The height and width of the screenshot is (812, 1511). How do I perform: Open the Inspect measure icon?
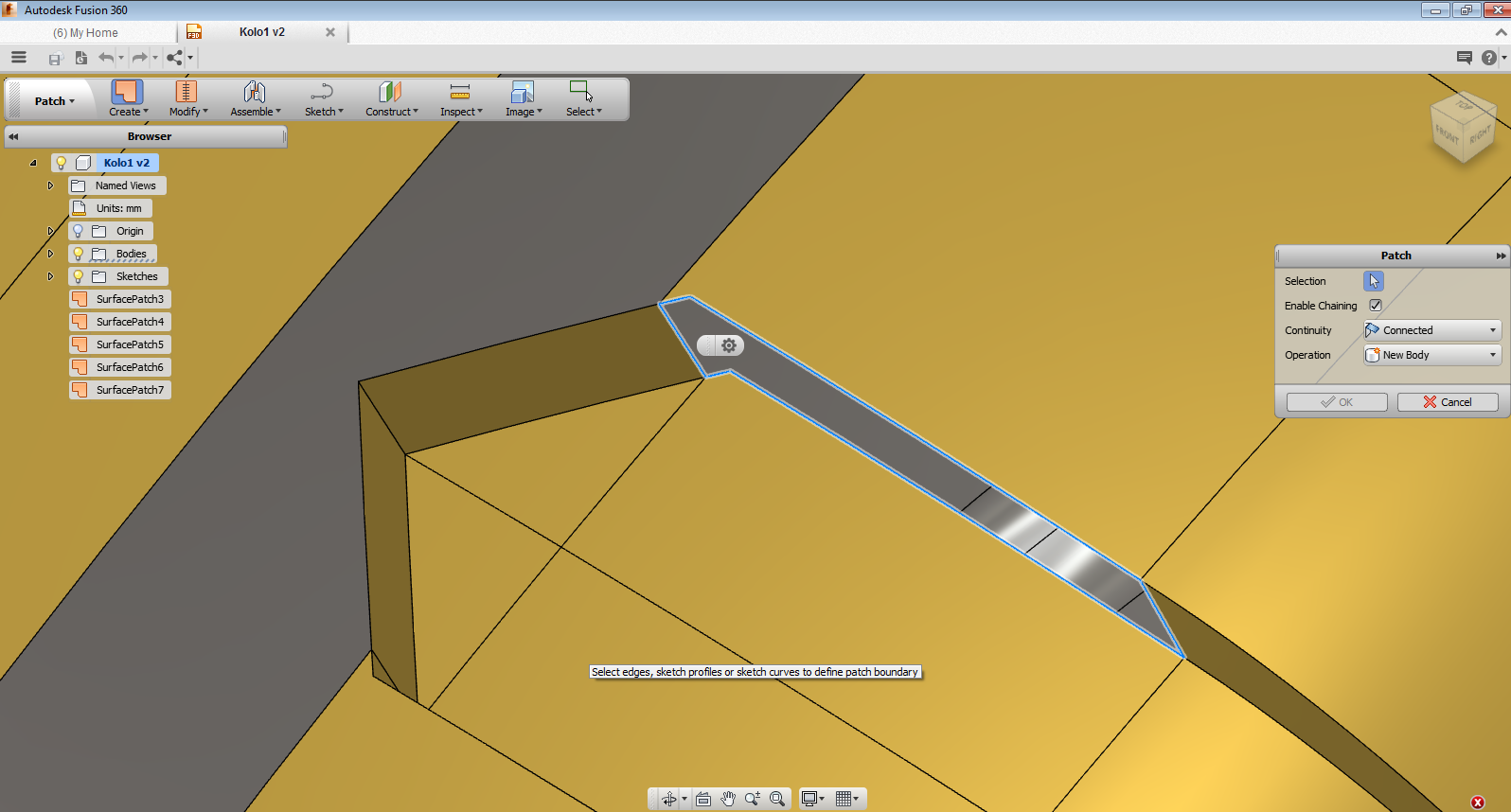click(x=460, y=92)
